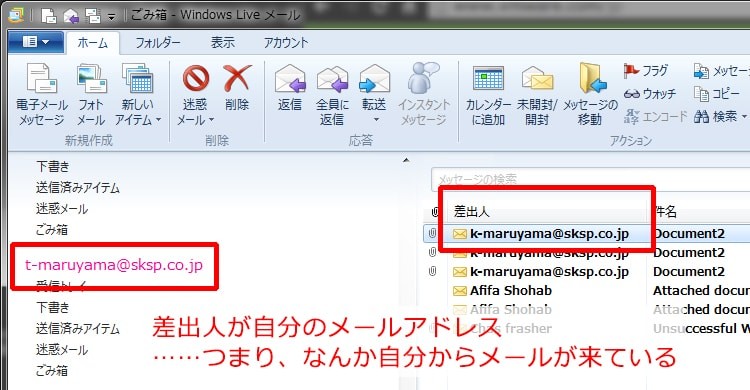Add to calendar with カレンダーに追加

(x=488, y=95)
